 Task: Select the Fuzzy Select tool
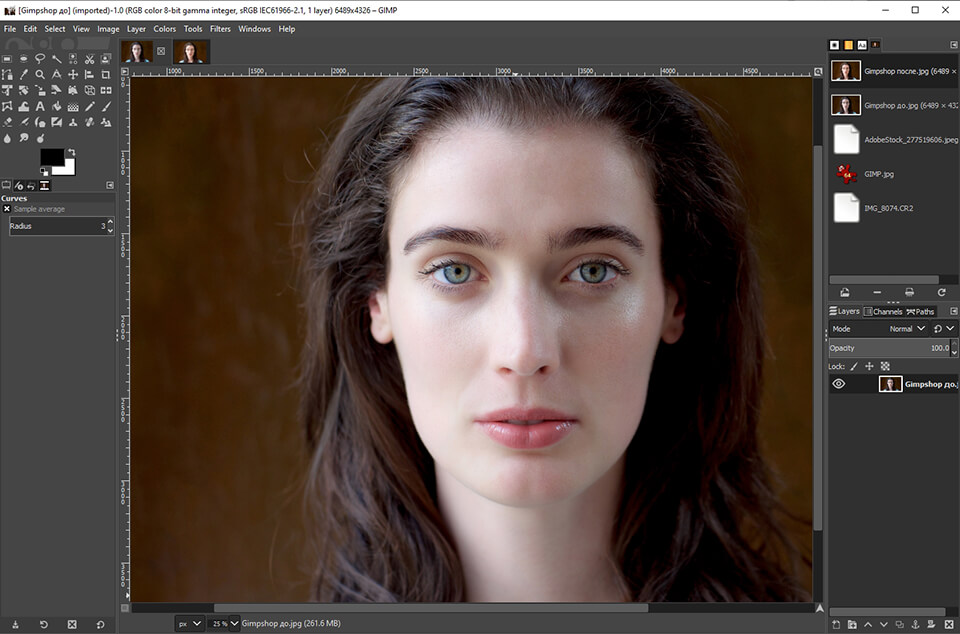point(56,58)
